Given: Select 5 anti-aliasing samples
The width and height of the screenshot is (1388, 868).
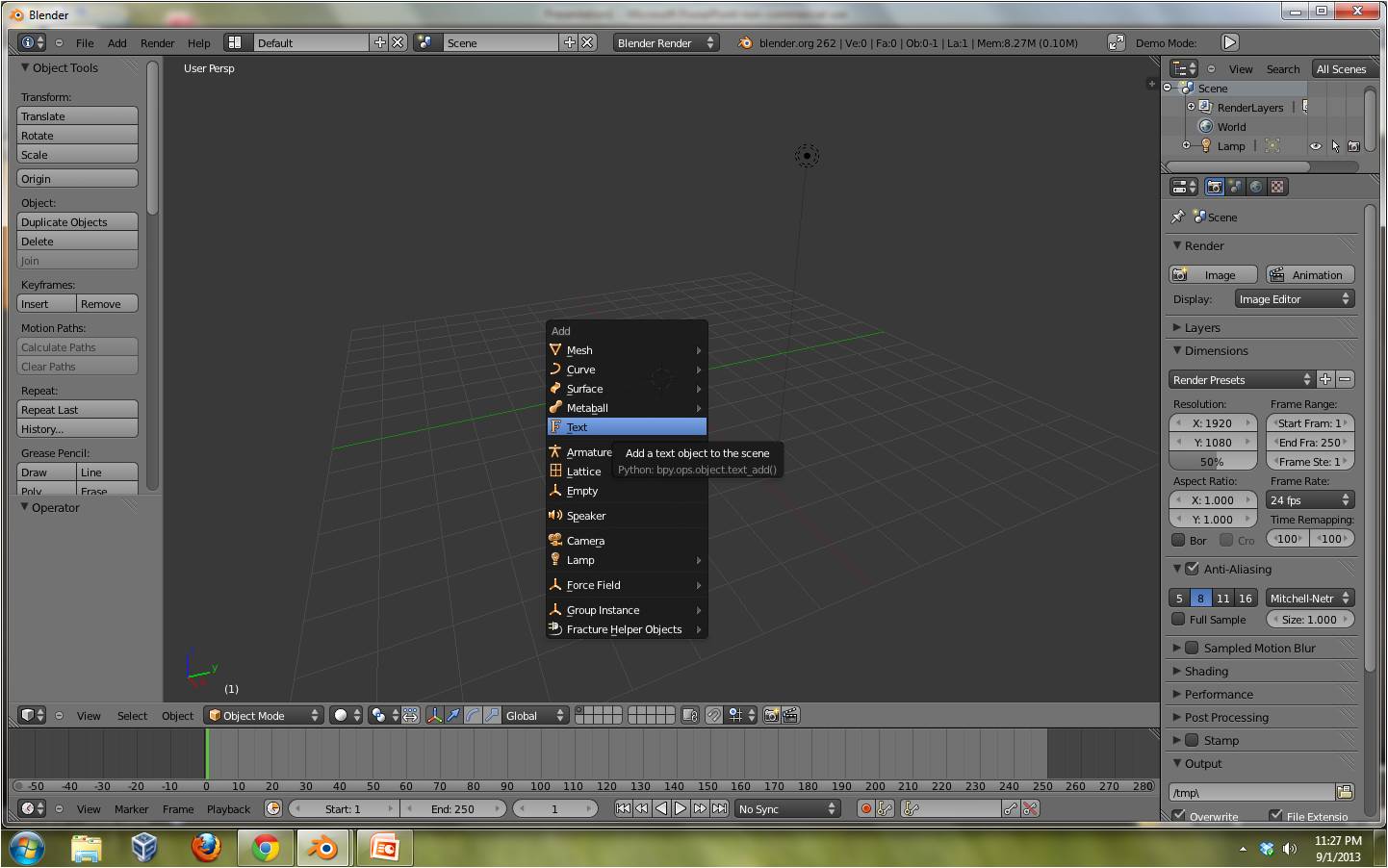Looking at the screenshot, I should [x=1179, y=598].
